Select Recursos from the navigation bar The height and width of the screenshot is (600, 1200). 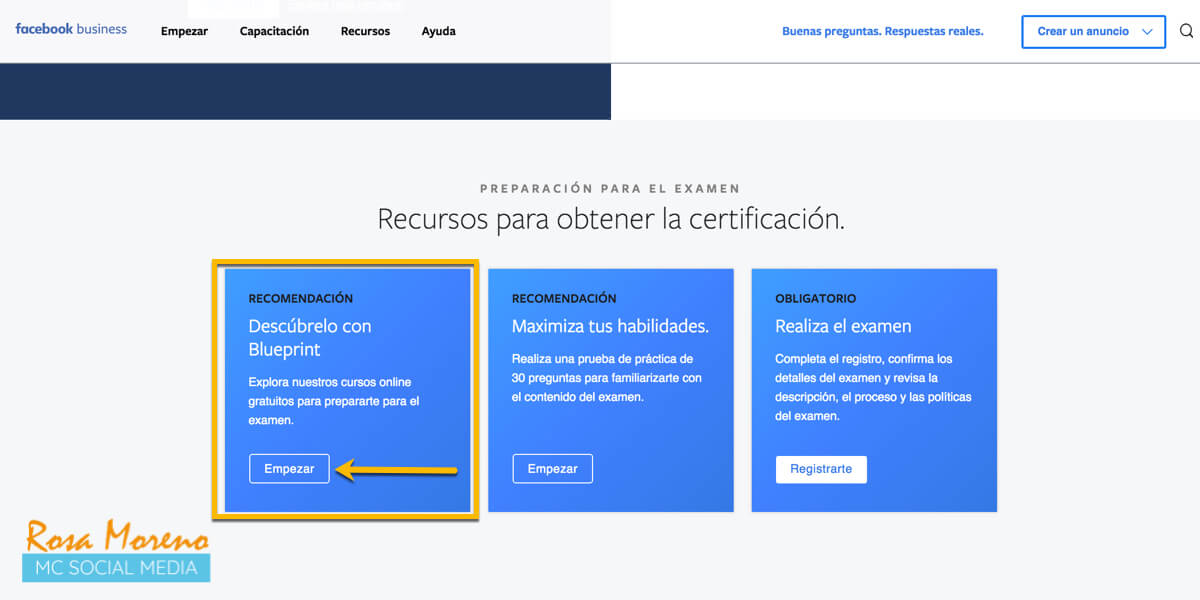tap(365, 31)
